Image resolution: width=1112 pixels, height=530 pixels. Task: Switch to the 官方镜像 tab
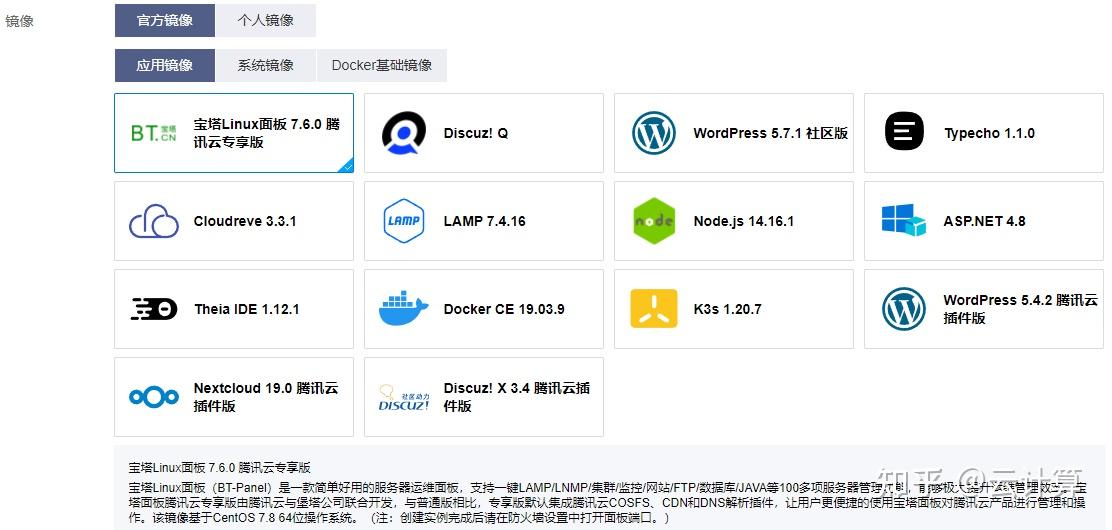point(165,20)
